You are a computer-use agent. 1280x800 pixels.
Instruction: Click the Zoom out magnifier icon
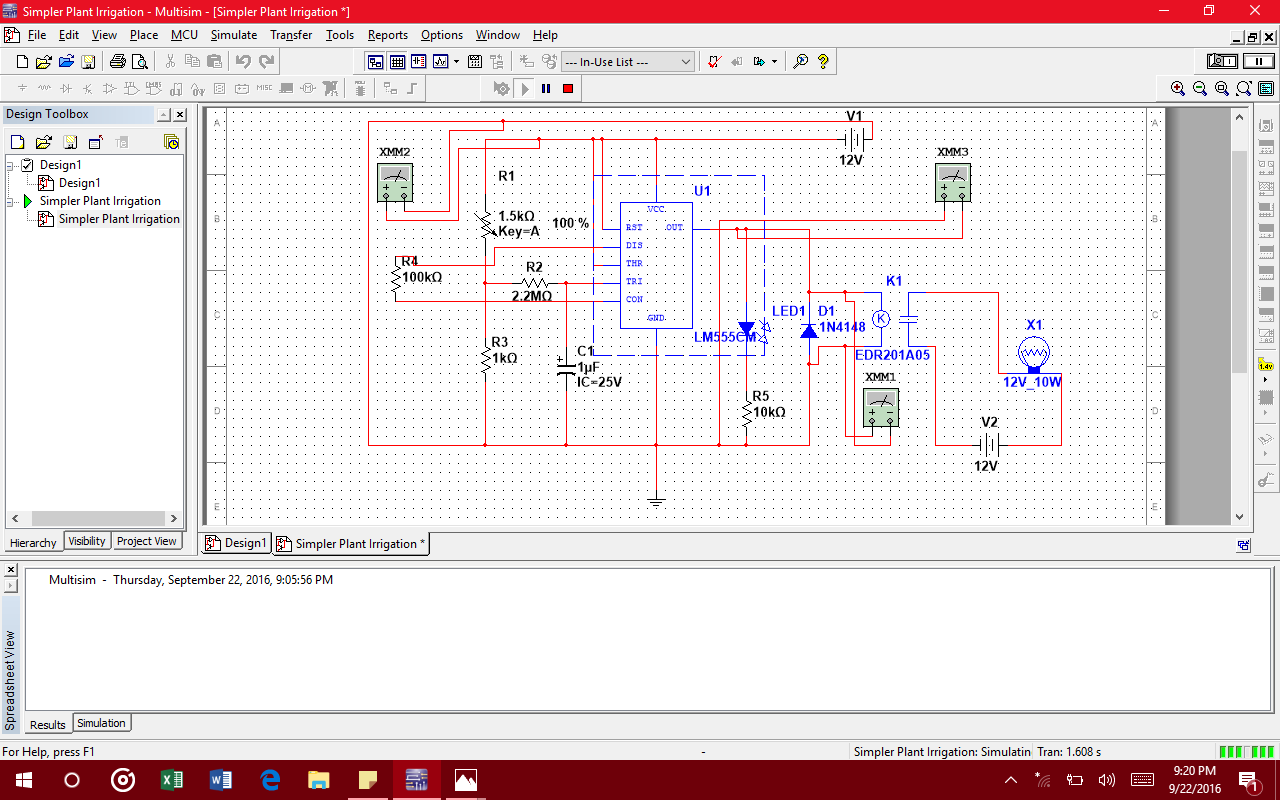pos(1200,89)
